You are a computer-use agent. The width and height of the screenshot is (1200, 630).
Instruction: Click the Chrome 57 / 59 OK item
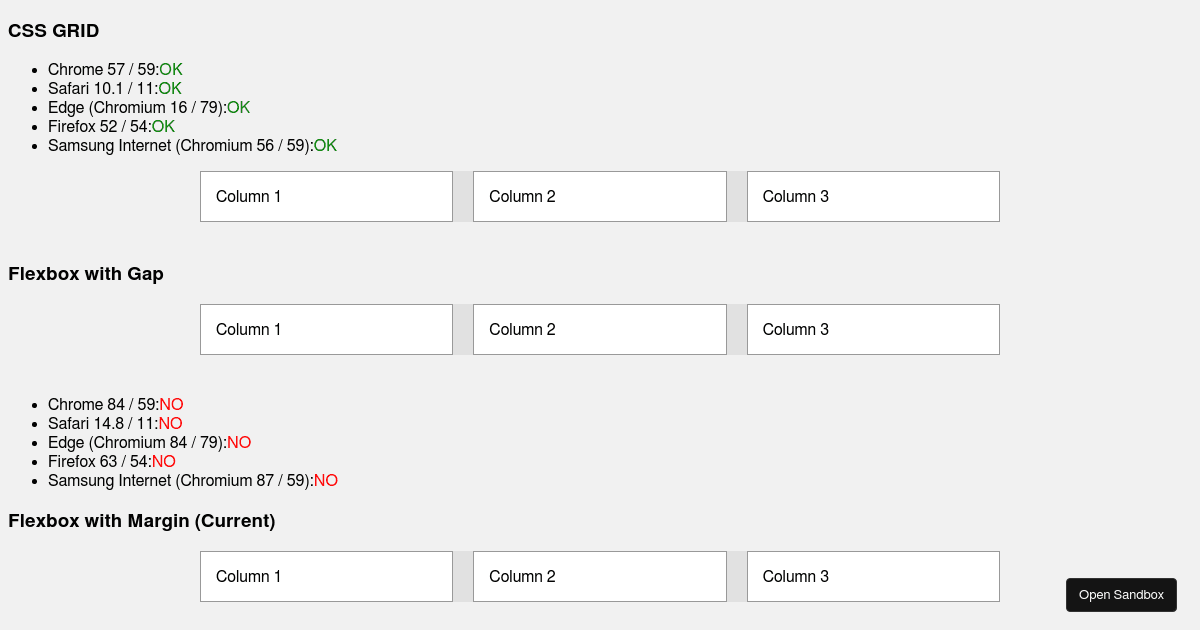[115, 69]
